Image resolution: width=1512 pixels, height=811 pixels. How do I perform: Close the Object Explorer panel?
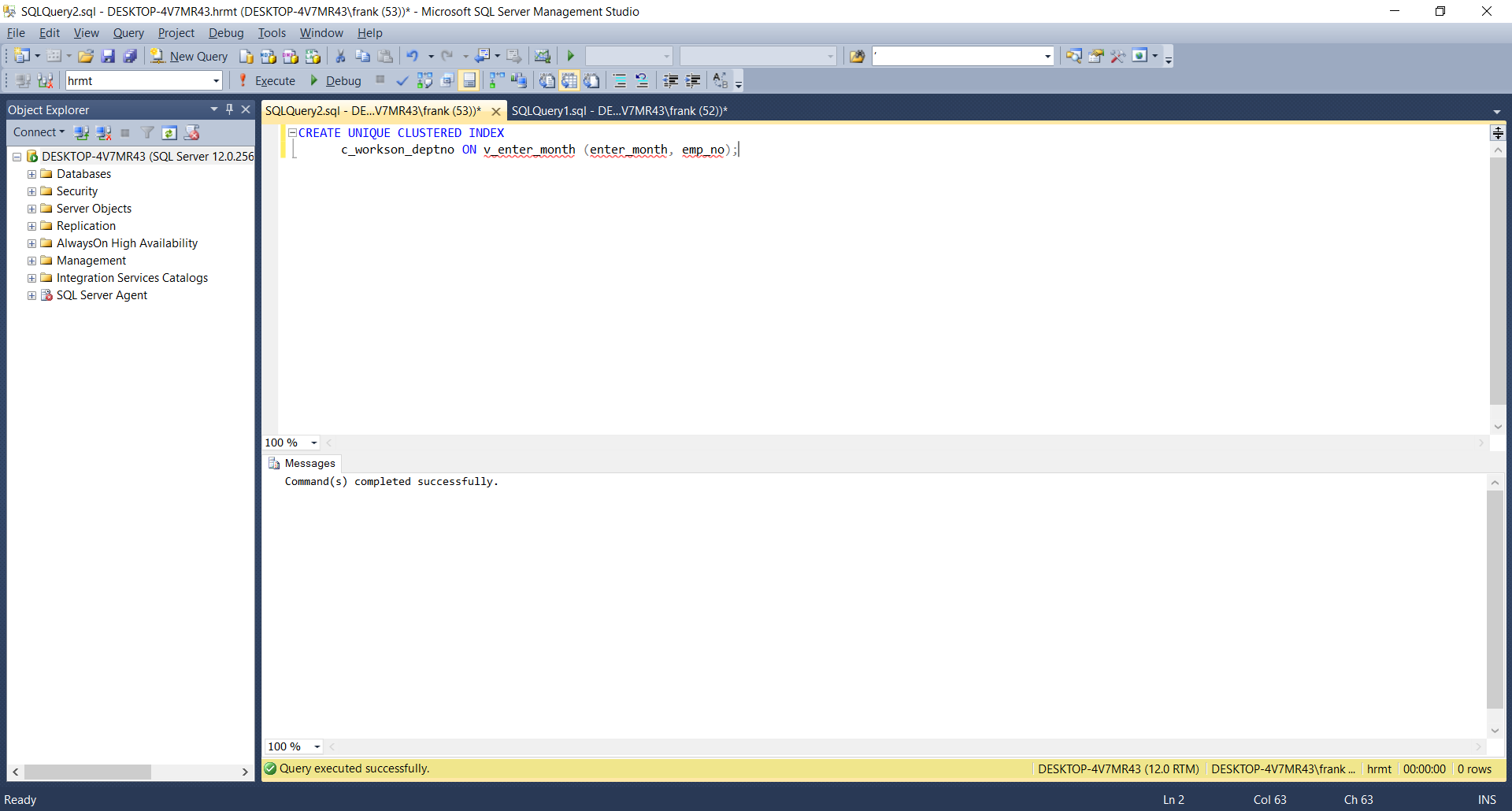point(246,109)
